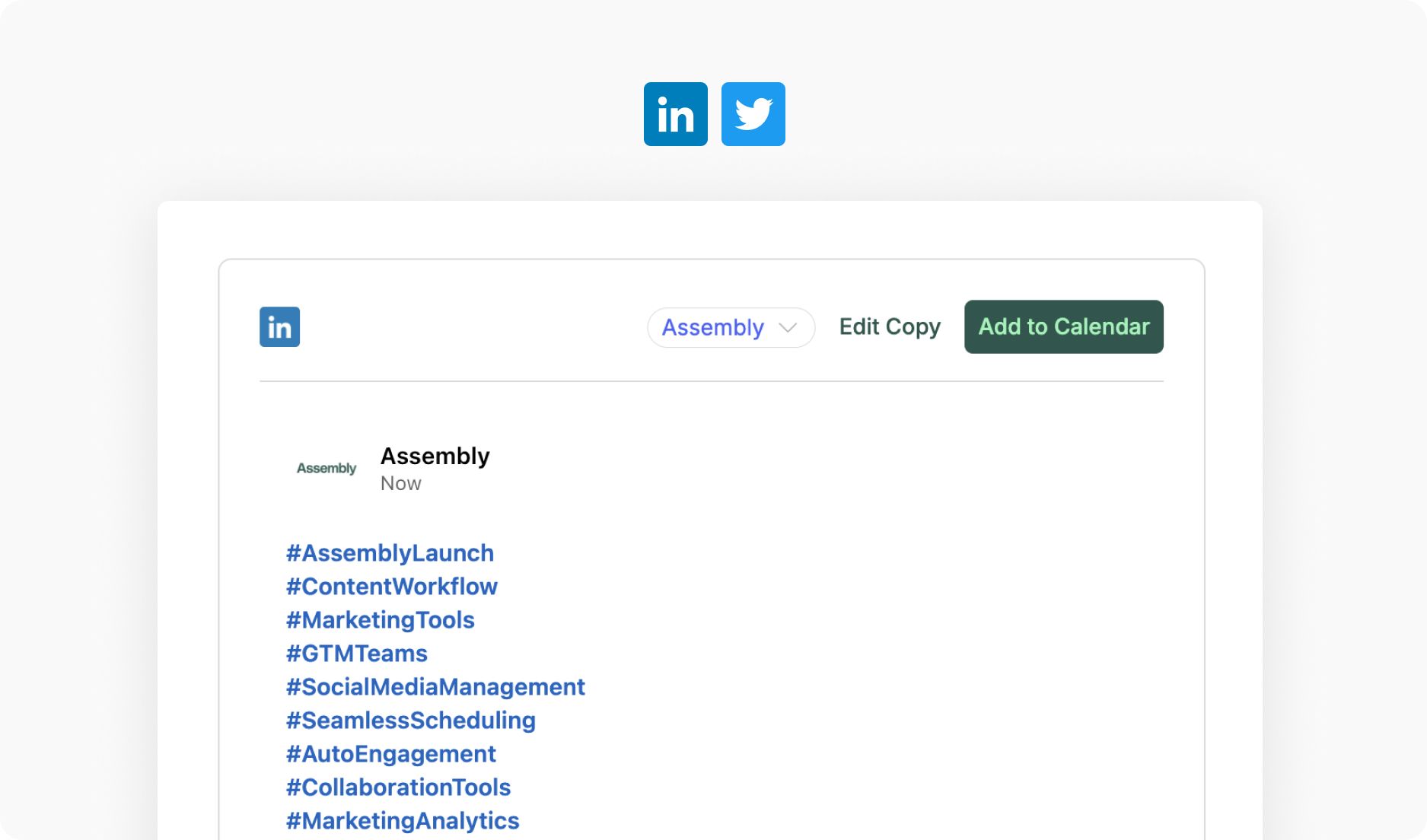Screen dimensions: 1427x840
Task: Open the Assembly account dropdown
Action: 731,327
